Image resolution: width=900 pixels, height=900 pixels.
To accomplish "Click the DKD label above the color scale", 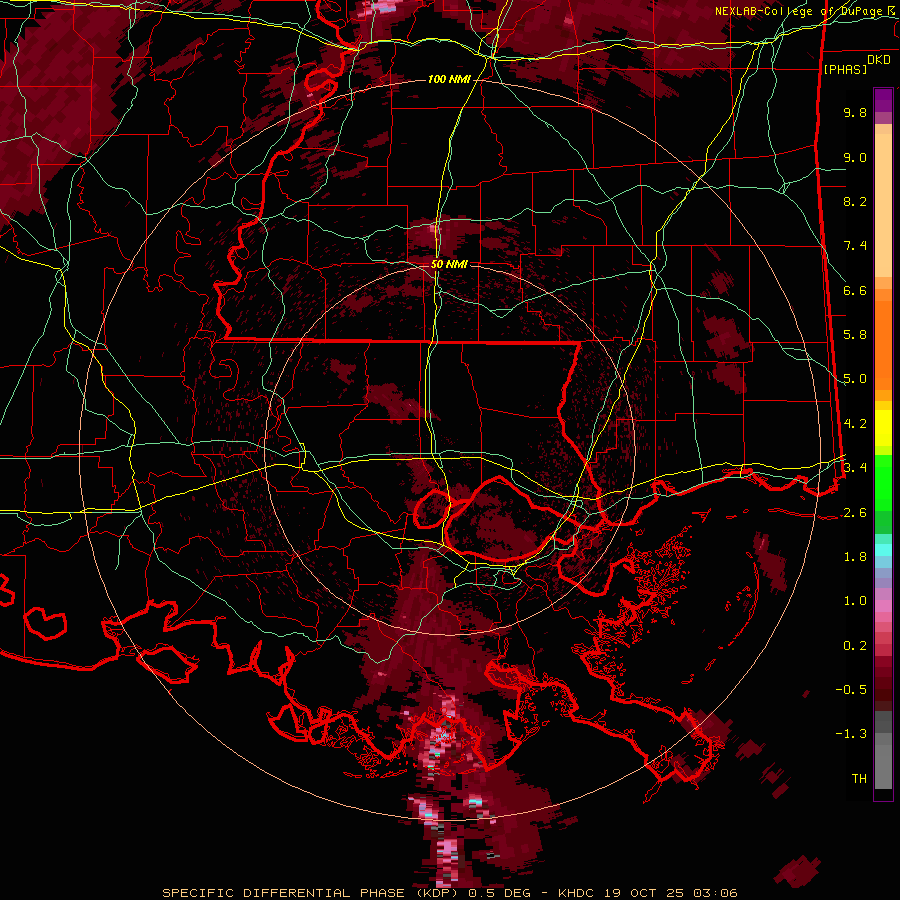I will [x=879, y=60].
